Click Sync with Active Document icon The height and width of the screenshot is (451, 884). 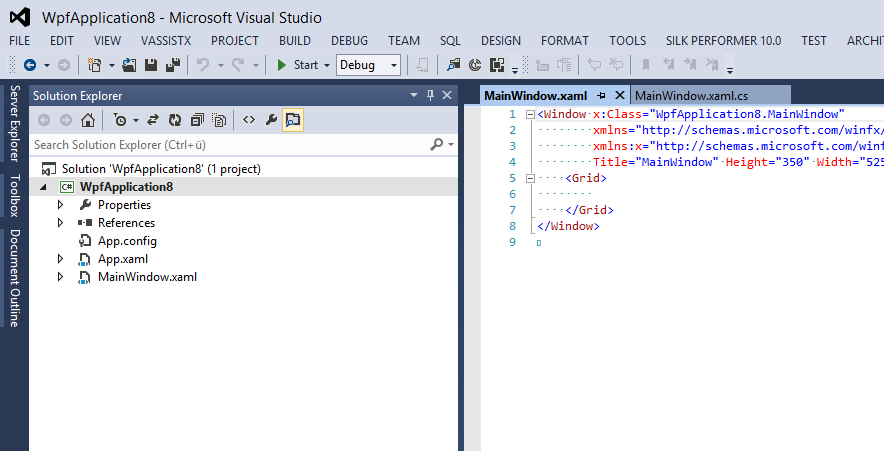click(153, 120)
